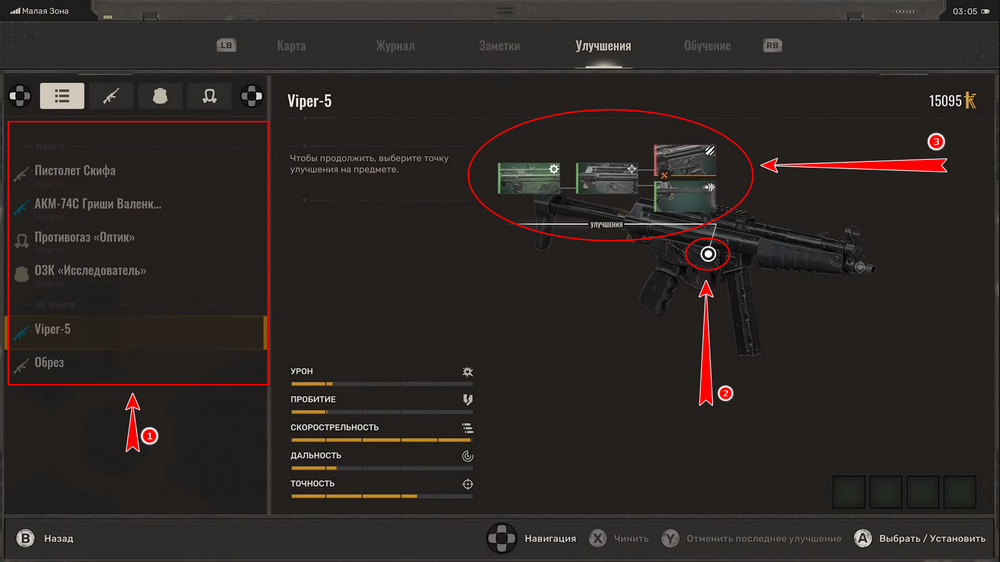Viewport: 1000px width, 562px height.
Task: Filter the item list by body armor
Action: pyautogui.click(x=160, y=96)
